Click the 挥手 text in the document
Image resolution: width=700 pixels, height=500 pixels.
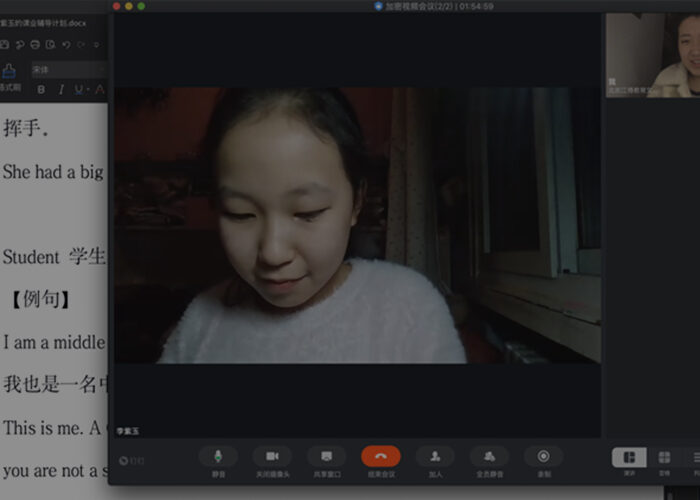(25, 129)
